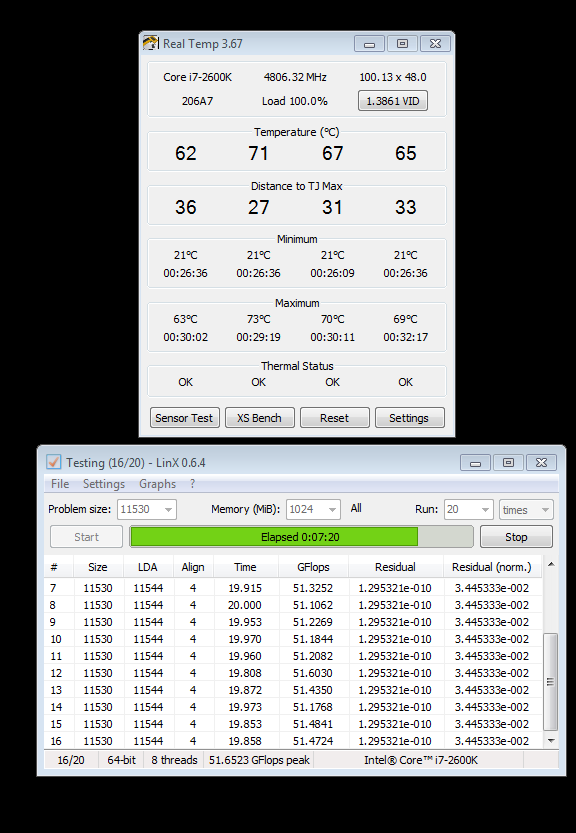
Task: Click the maximum time stamp 00:32:17
Action: (405, 337)
